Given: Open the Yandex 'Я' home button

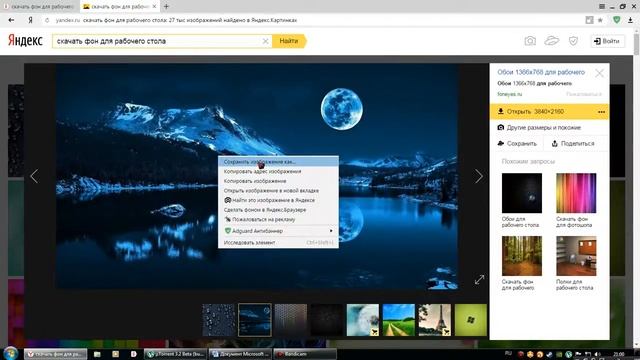Looking at the screenshot, I should coord(30,20).
